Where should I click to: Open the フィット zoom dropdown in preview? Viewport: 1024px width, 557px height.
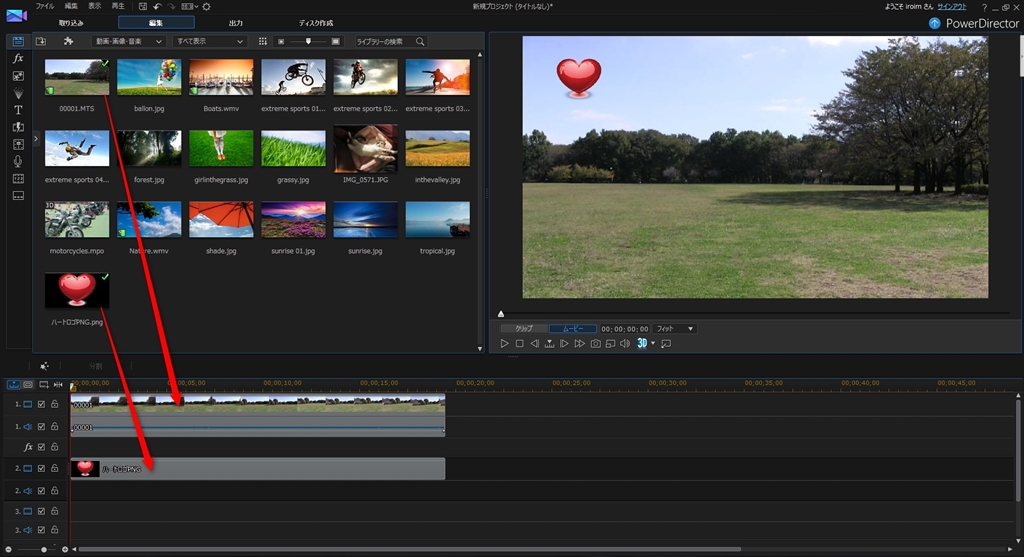674,328
